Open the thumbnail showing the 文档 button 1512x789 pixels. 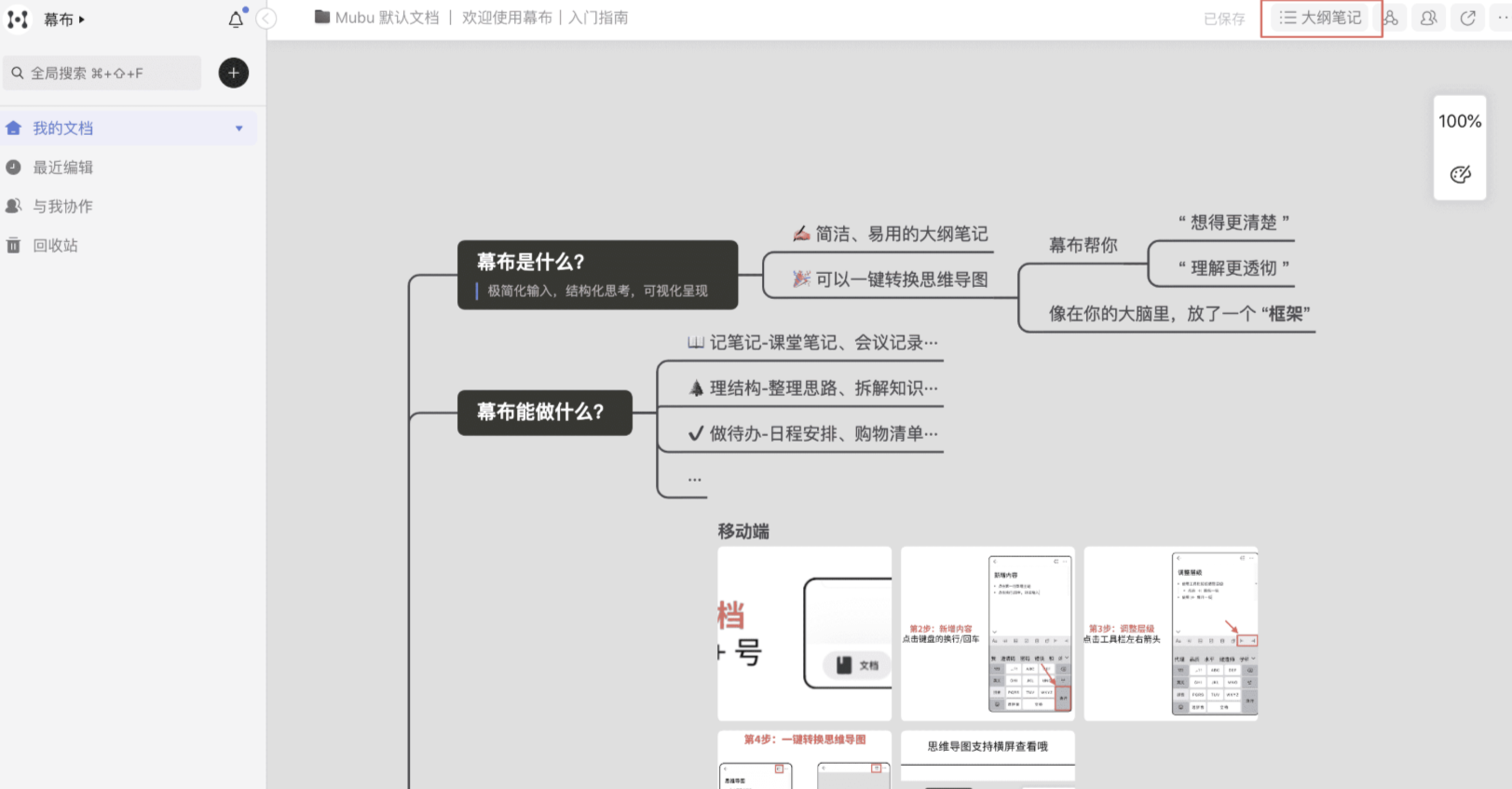coord(805,633)
